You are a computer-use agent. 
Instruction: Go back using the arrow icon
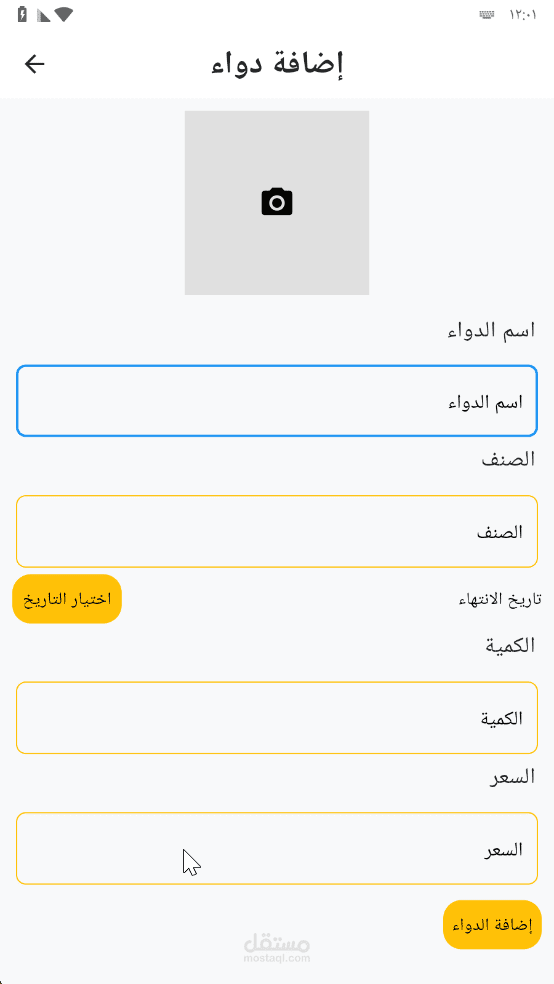35,64
